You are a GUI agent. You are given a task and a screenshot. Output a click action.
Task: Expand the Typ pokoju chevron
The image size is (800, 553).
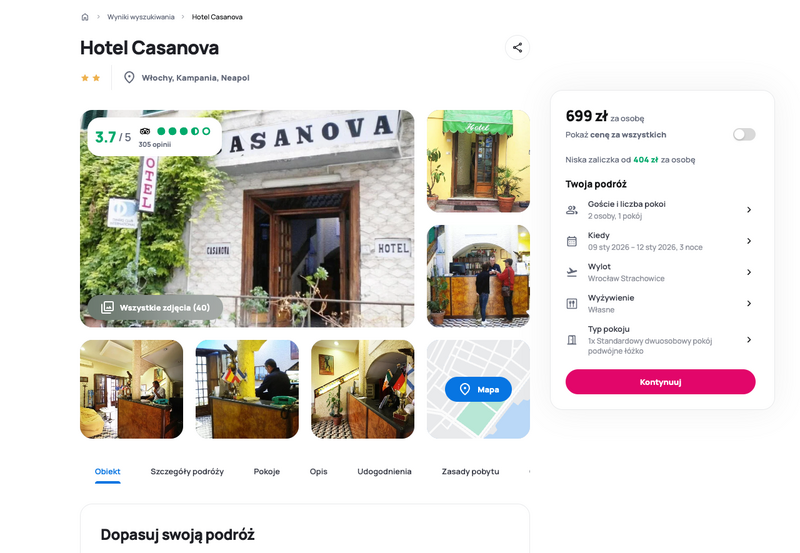pyautogui.click(x=749, y=339)
